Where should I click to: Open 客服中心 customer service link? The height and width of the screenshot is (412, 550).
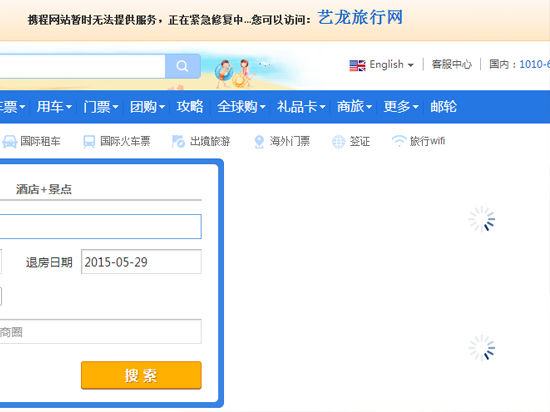tap(451, 65)
